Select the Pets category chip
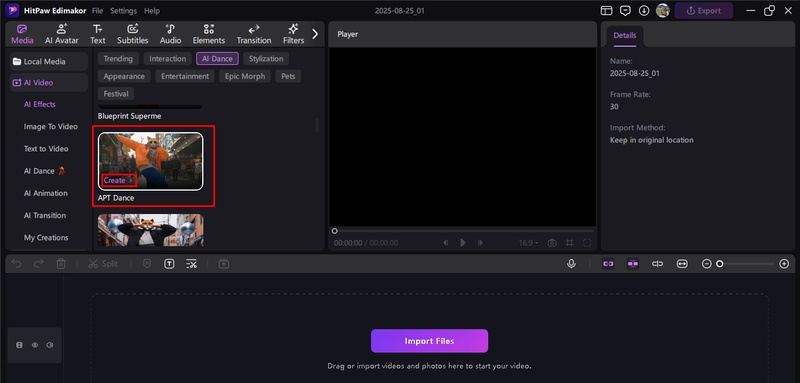The height and width of the screenshot is (383, 800). click(288, 76)
